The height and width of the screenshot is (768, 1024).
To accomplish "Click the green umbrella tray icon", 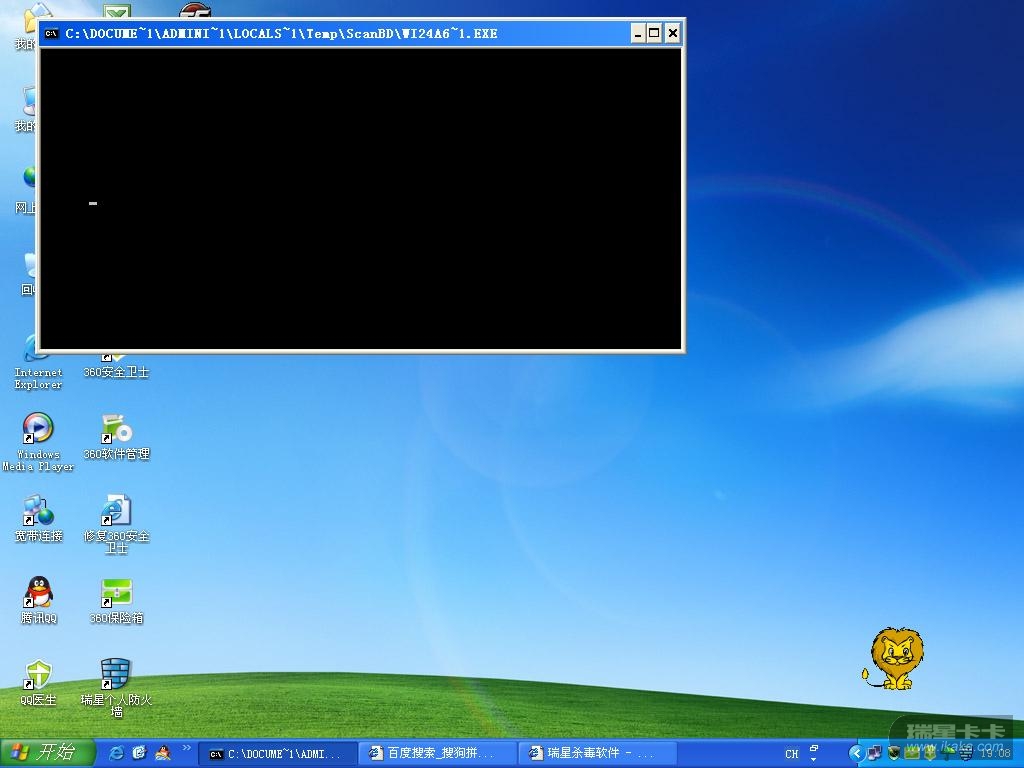I will [948, 754].
